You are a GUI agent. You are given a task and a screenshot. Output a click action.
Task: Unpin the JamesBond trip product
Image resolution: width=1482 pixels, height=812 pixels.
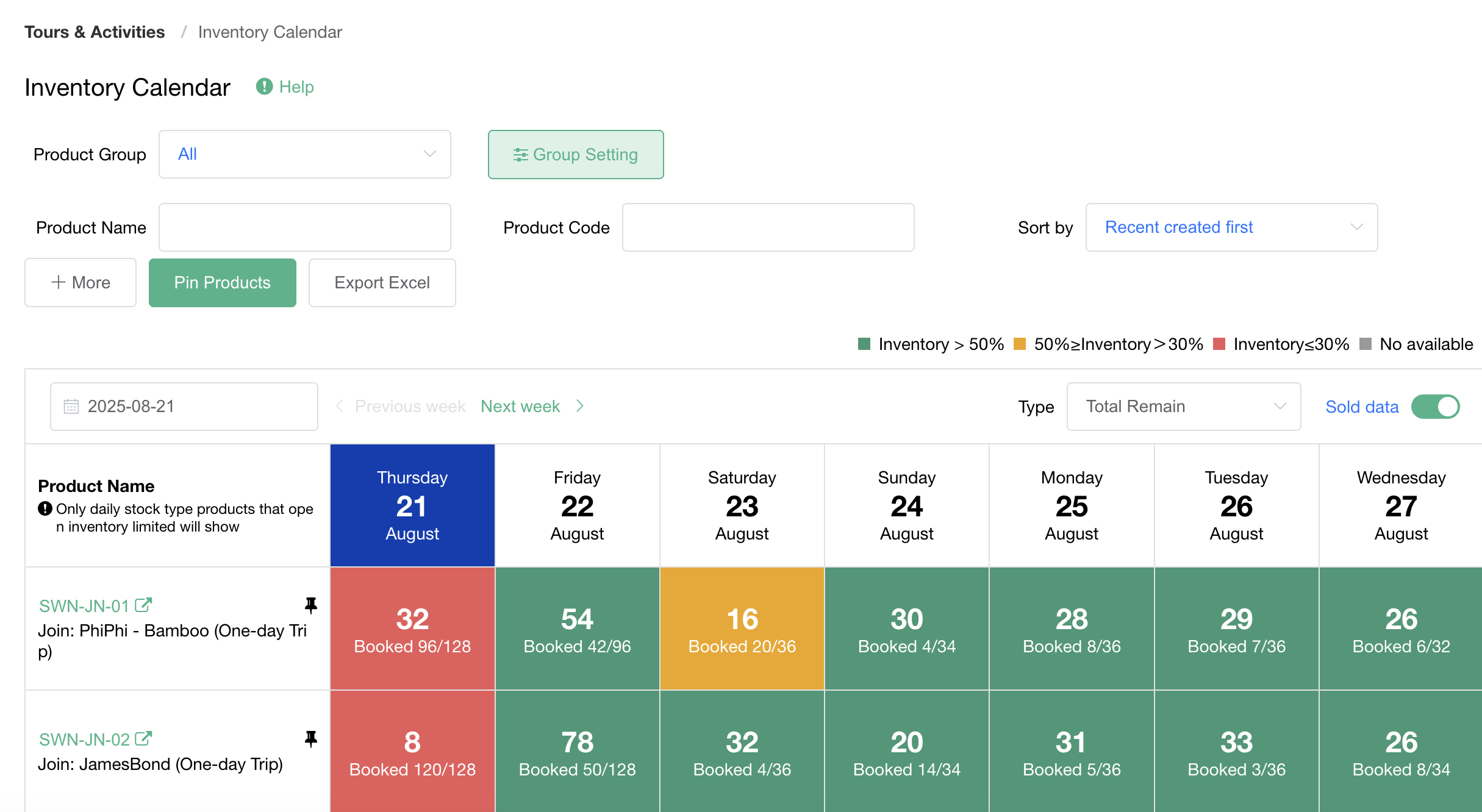[311, 739]
